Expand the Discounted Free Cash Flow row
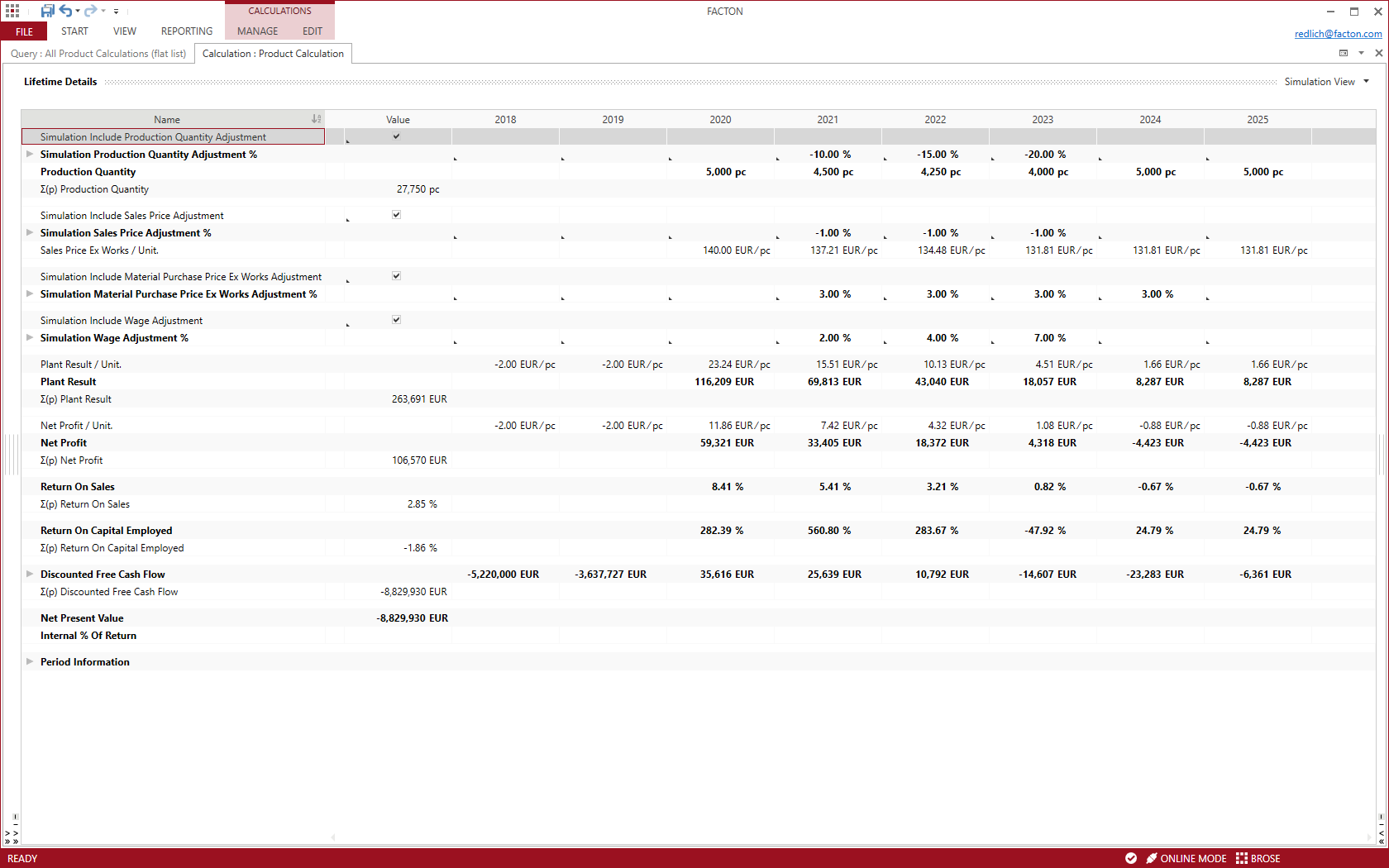The width and height of the screenshot is (1389, 868). (x=30, y=574)
